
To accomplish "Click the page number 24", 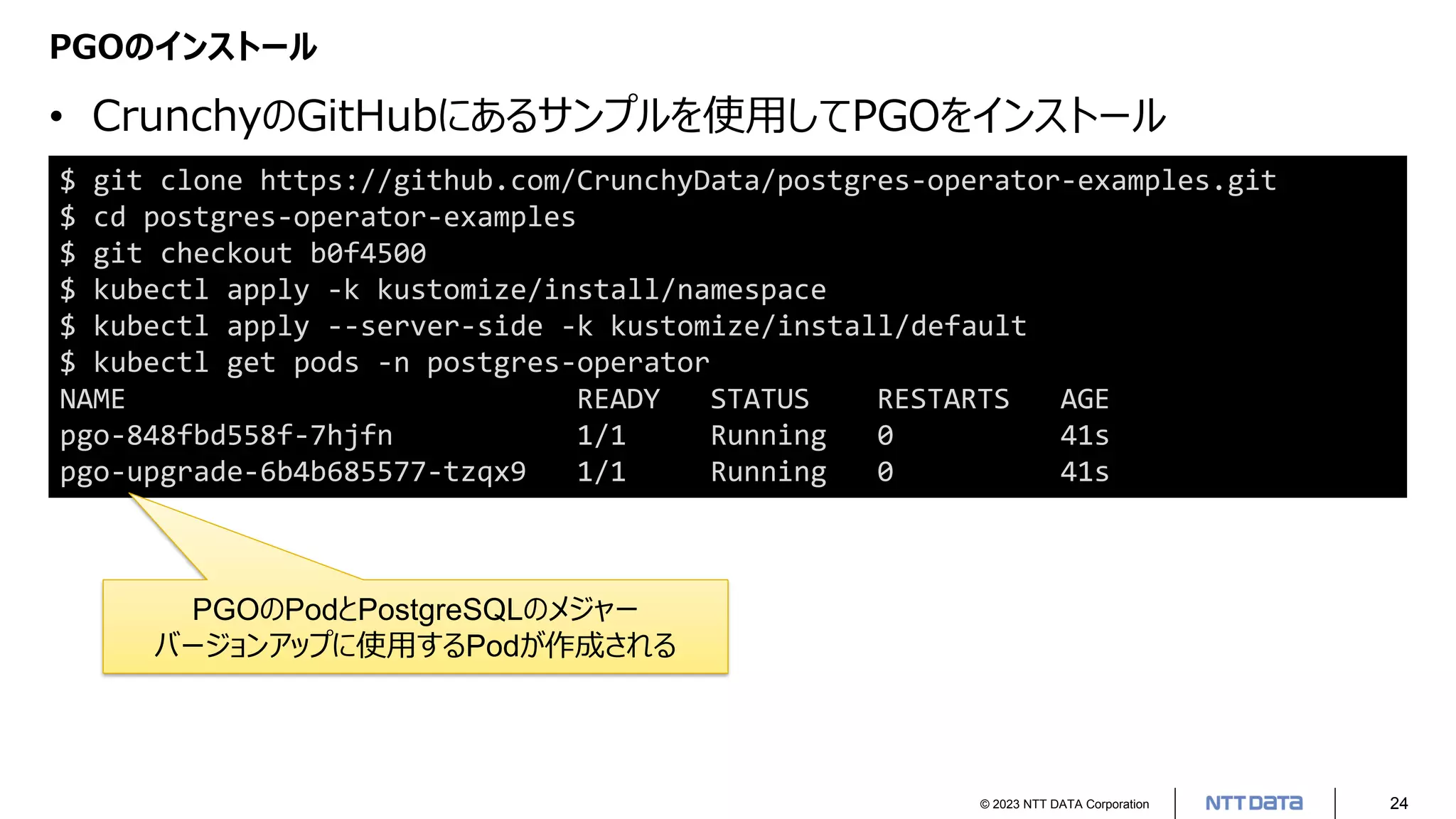I will coord(1399,803).
